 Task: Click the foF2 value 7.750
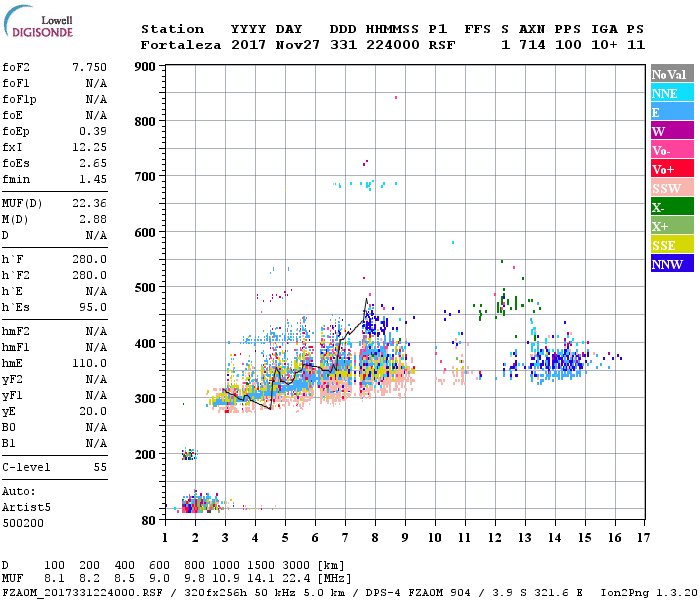pyautogui.click(x=89, y=67)
